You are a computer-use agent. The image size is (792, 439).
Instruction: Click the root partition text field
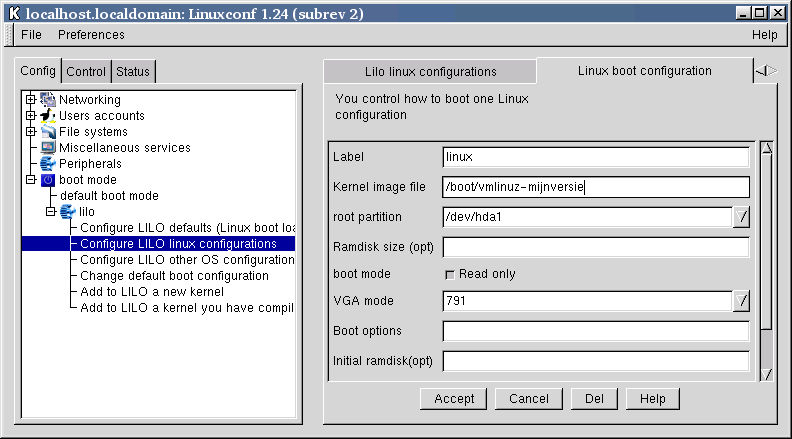click(587, 217)
